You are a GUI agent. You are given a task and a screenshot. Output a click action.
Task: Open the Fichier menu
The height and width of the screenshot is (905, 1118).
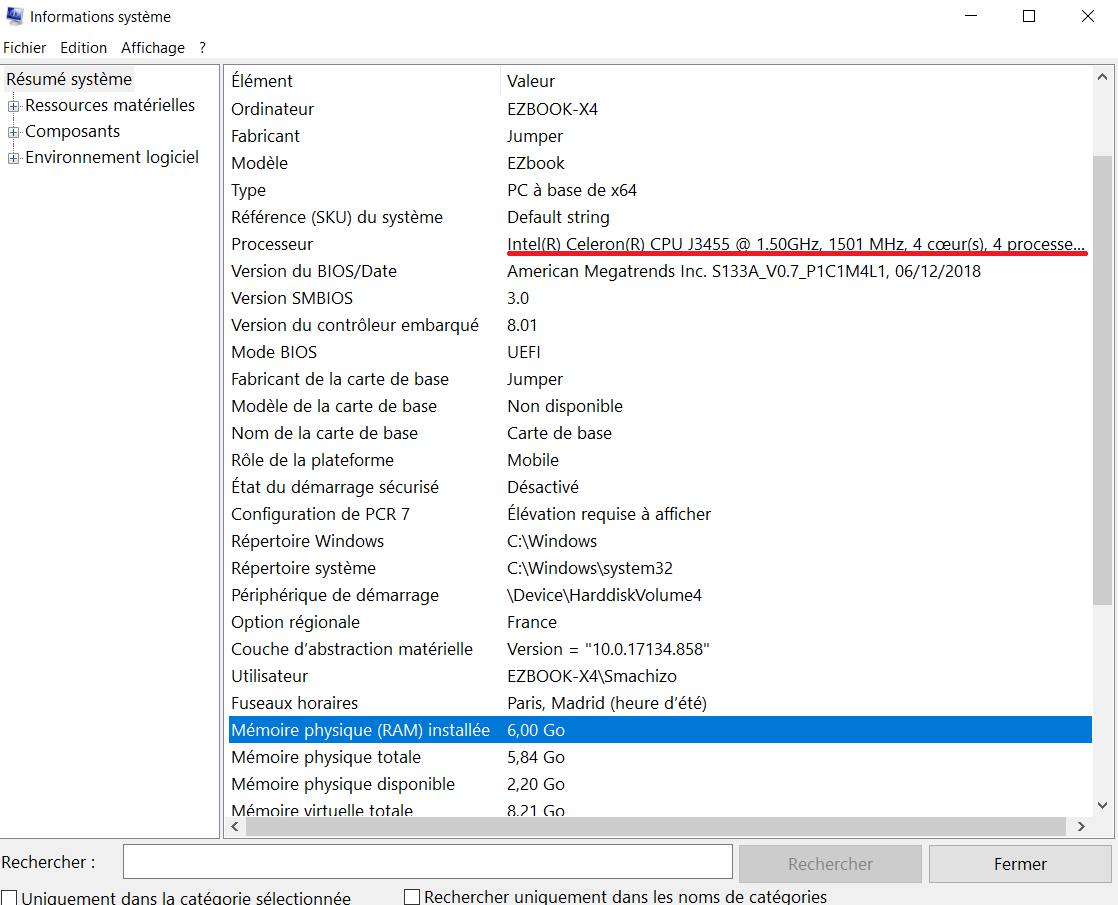[x=24, y=48]
